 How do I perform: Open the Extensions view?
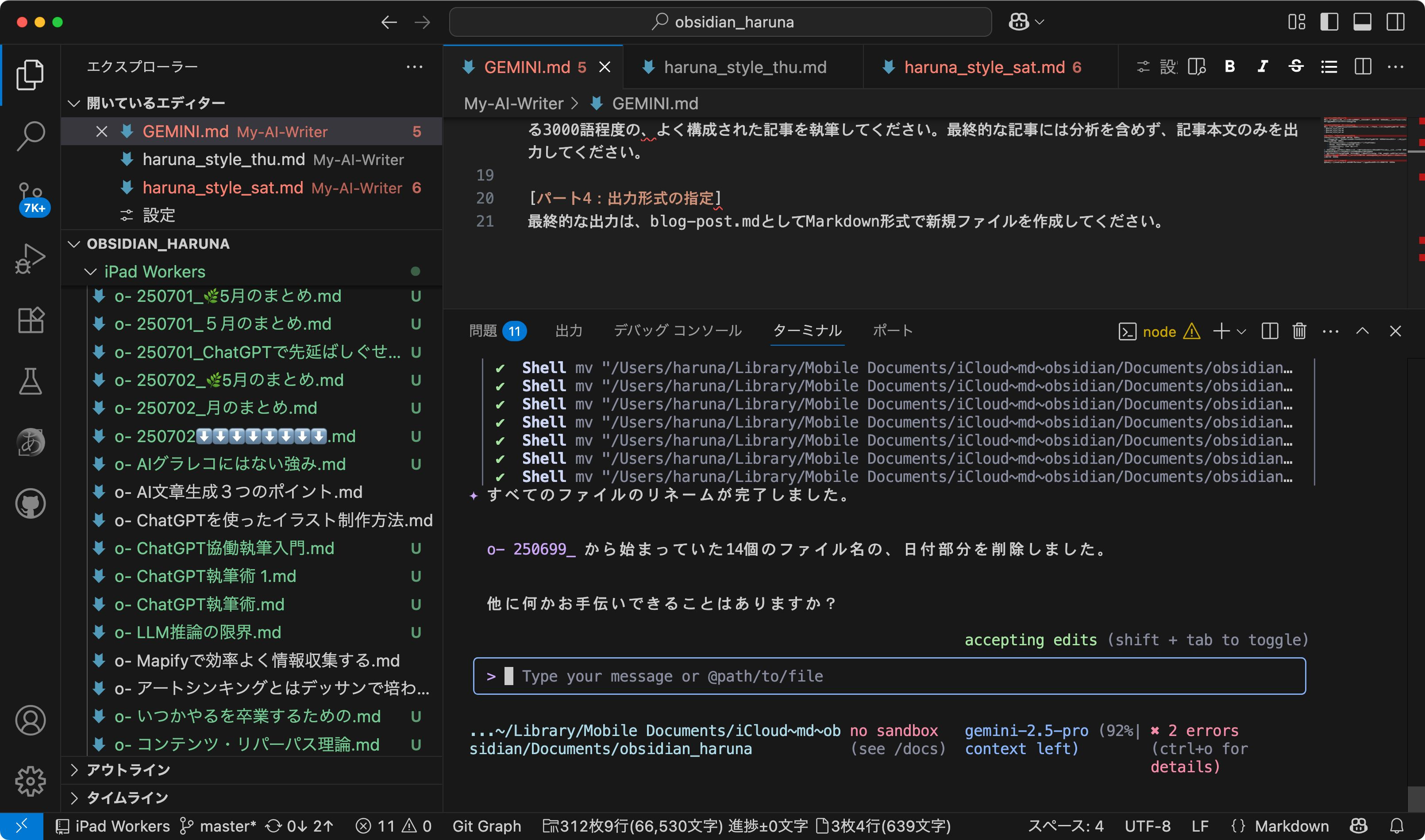31,320
